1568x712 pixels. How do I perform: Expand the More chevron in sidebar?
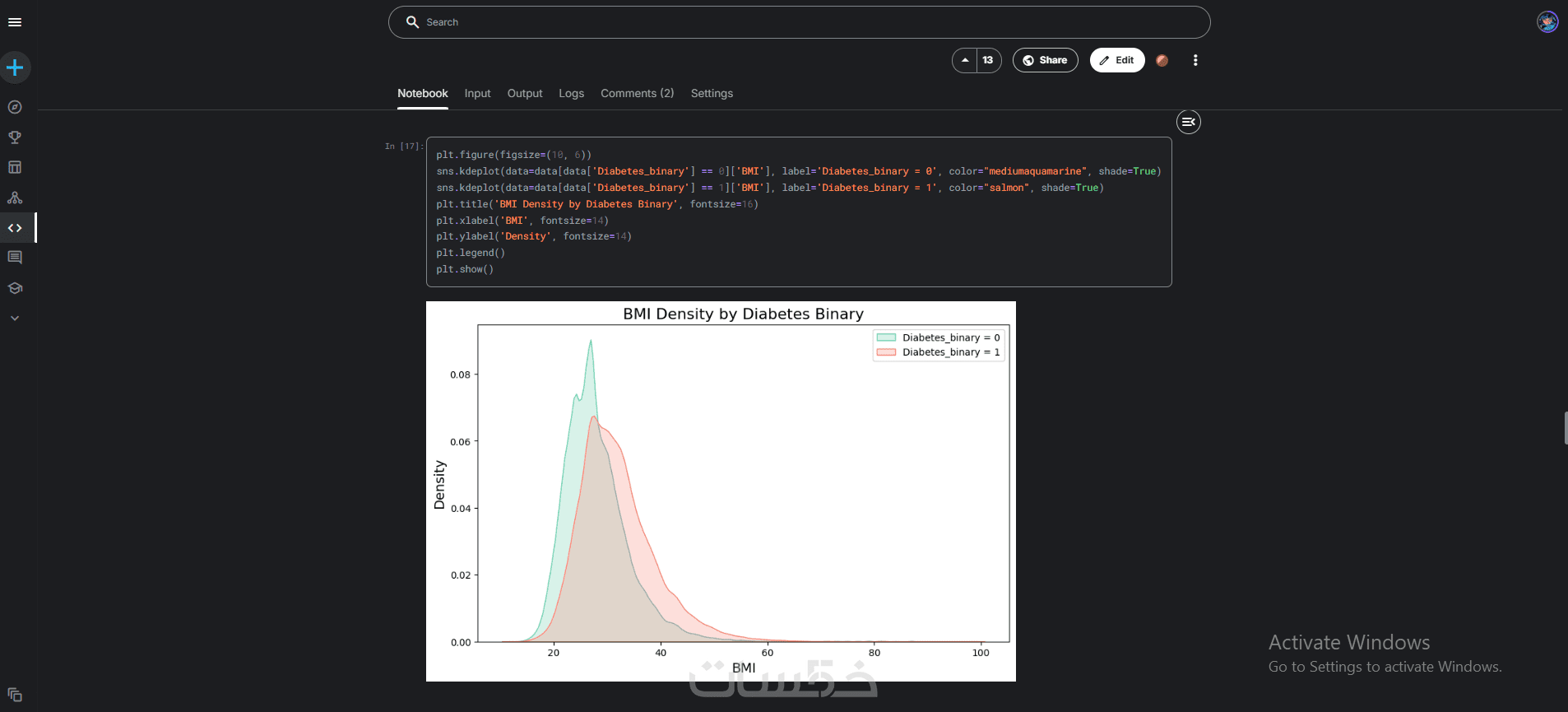15,318
